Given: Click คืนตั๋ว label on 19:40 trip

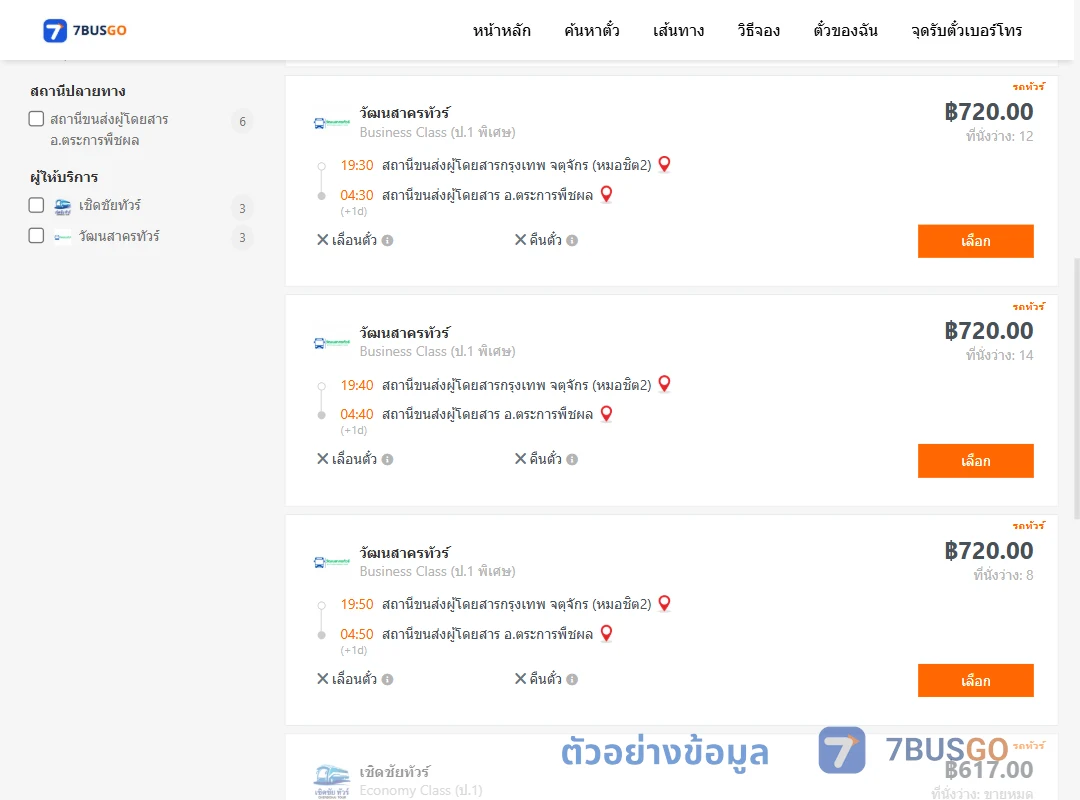Looking at the screenshot, I should click(546, 459).
